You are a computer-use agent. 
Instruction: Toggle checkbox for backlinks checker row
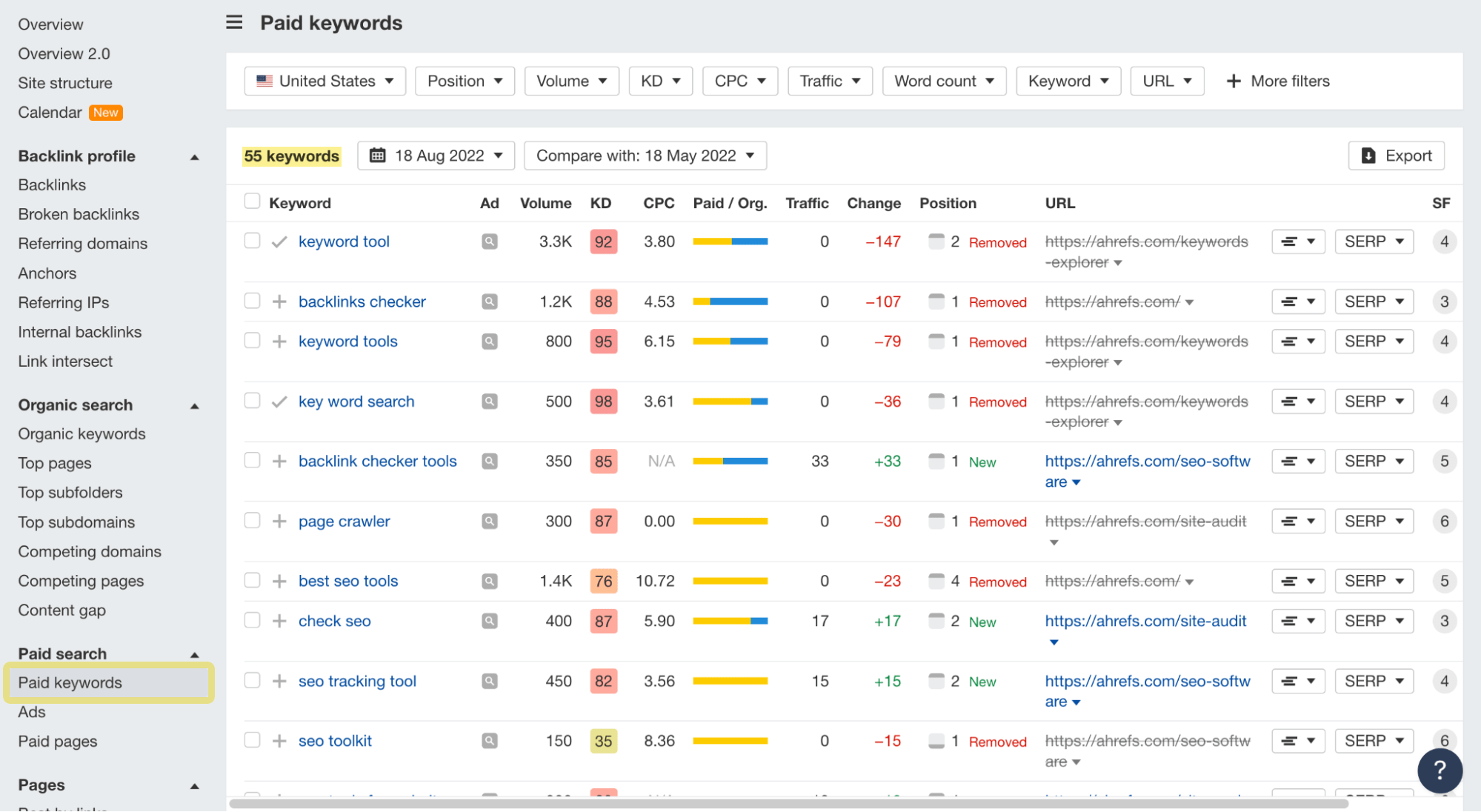(x=252, y=301)
